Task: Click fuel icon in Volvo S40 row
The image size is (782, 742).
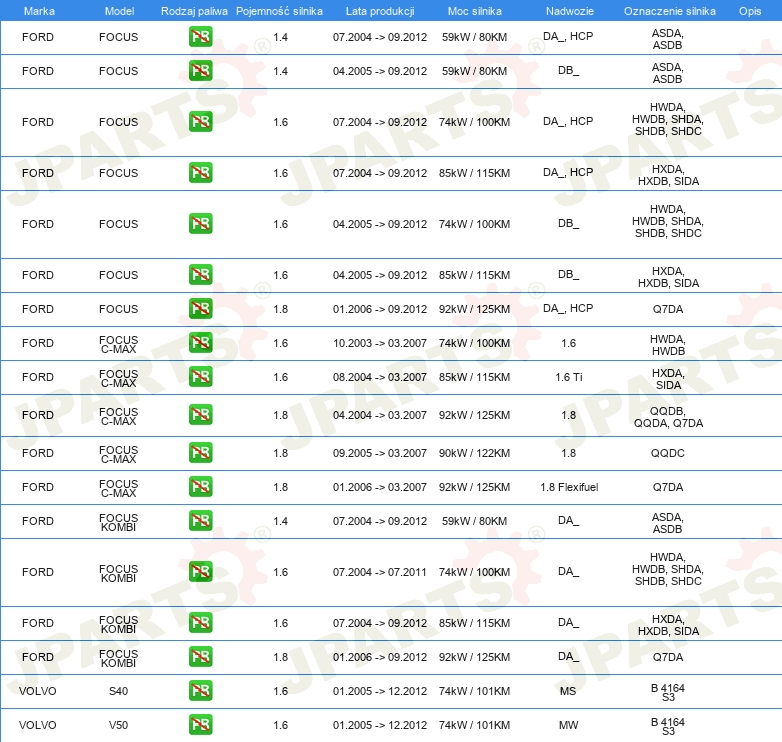Action: (200, 691)
